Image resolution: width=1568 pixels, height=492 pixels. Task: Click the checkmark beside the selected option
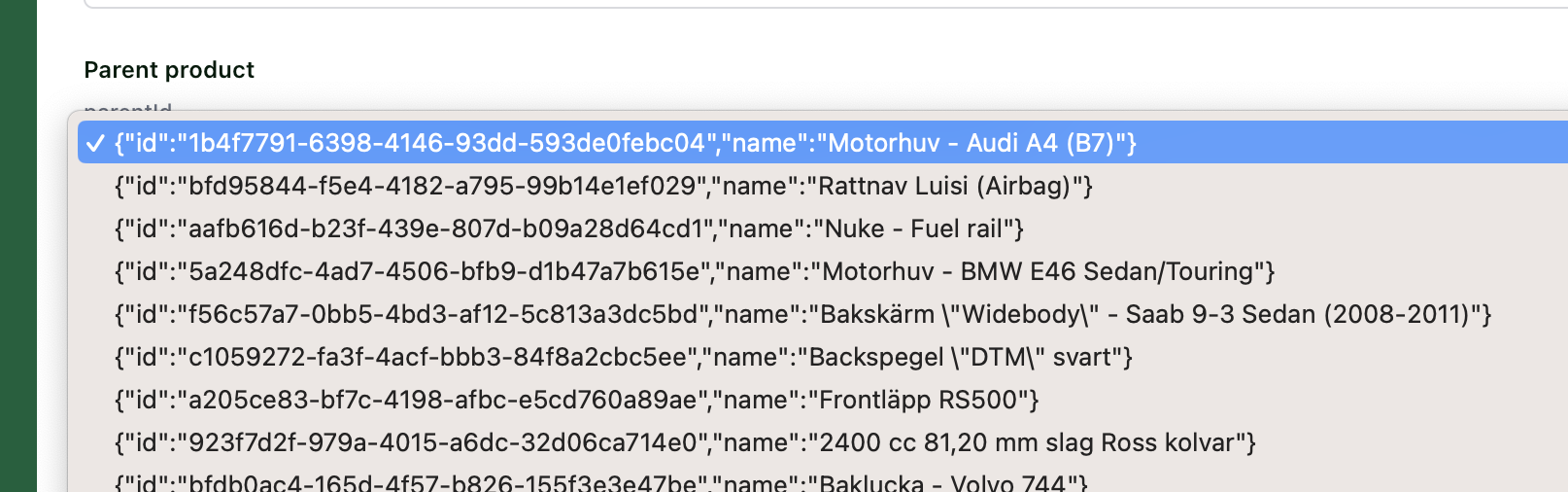point(94,144)
